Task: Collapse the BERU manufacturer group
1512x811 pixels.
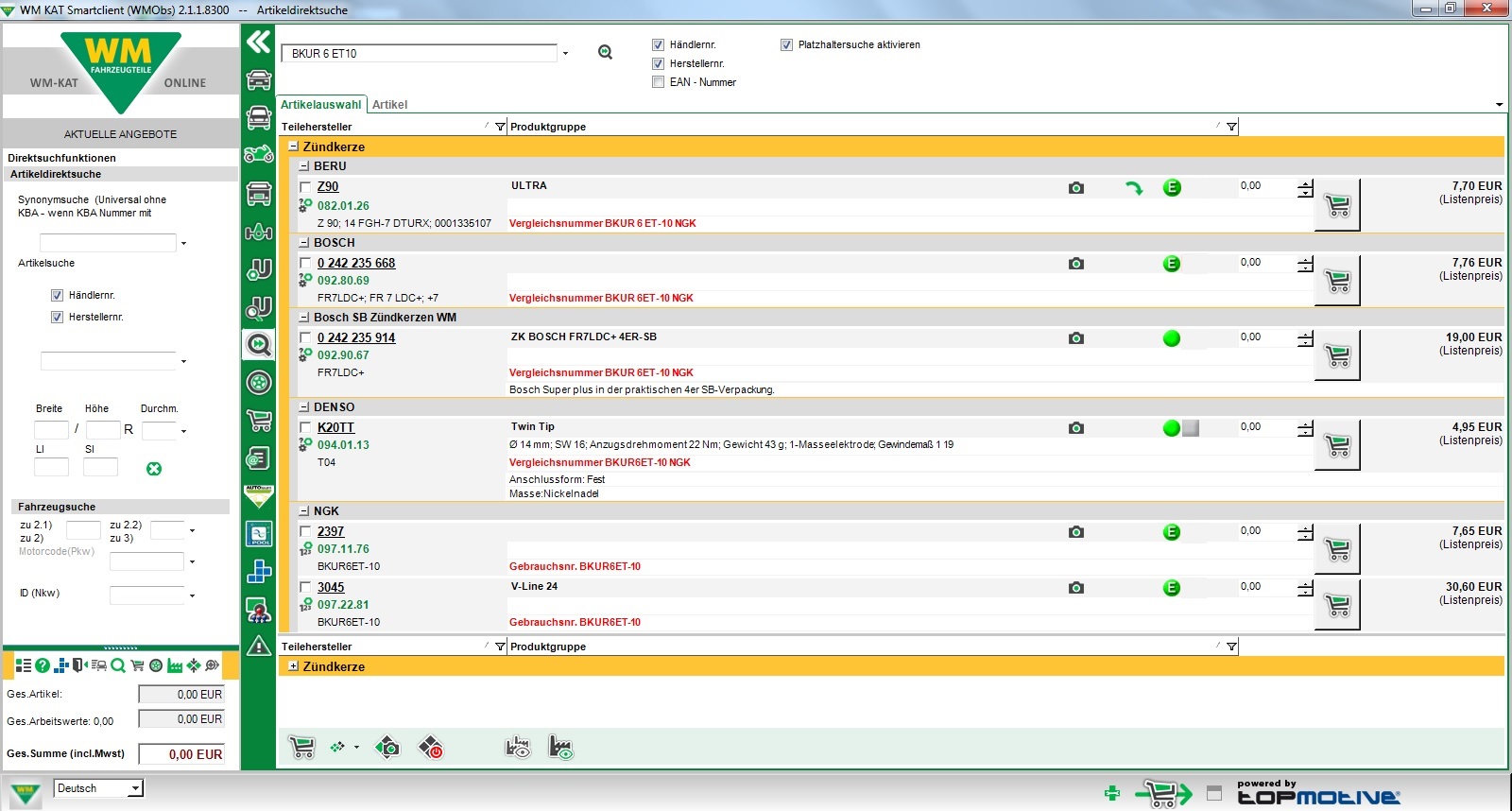Action: tap(304, 166)
